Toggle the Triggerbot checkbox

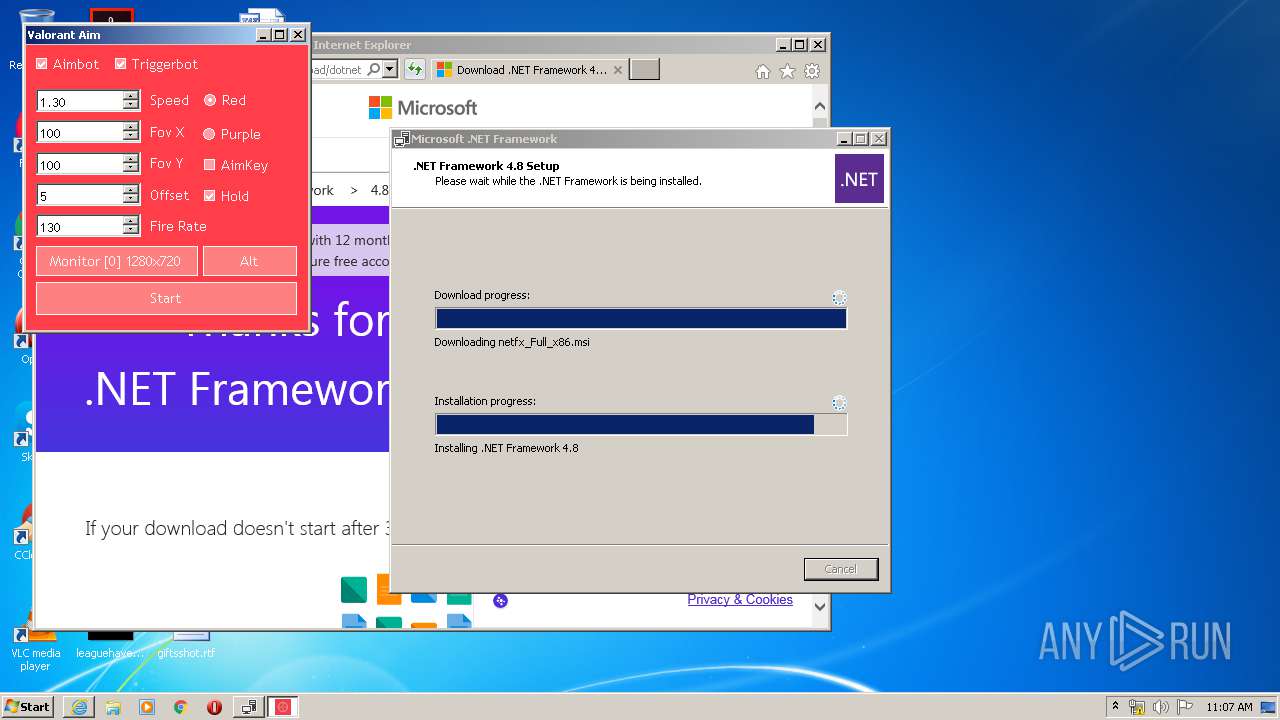click(121, 64)
